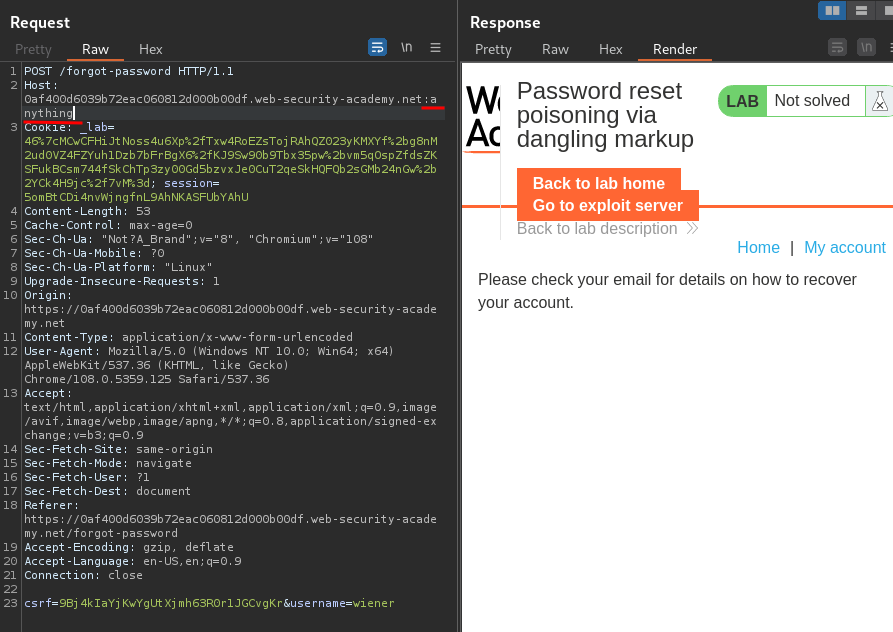Viewport: 893px width, 632px height.
Task: Click the Not solved status label
Action: [x=812, y=101]
